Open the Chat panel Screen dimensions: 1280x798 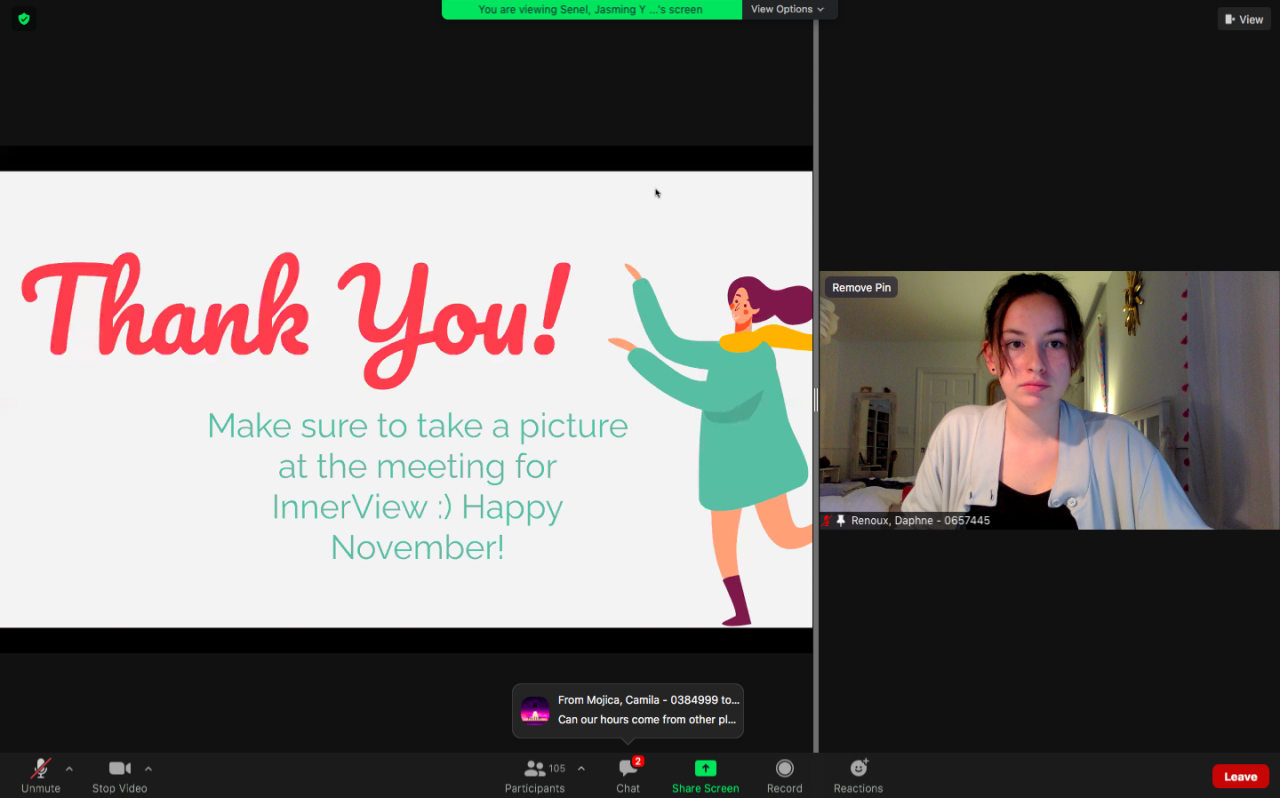628,775
